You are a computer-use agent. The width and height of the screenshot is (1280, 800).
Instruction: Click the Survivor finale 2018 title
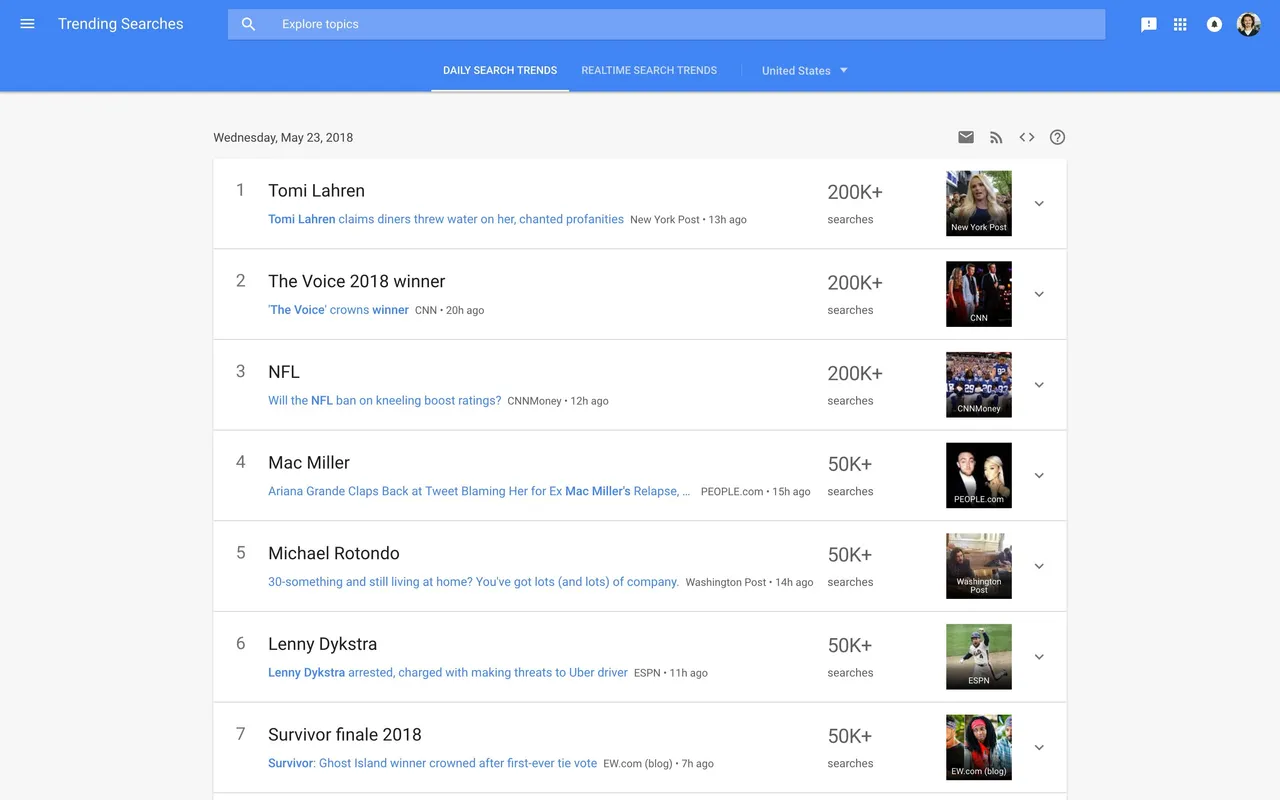tap(345, 735)
